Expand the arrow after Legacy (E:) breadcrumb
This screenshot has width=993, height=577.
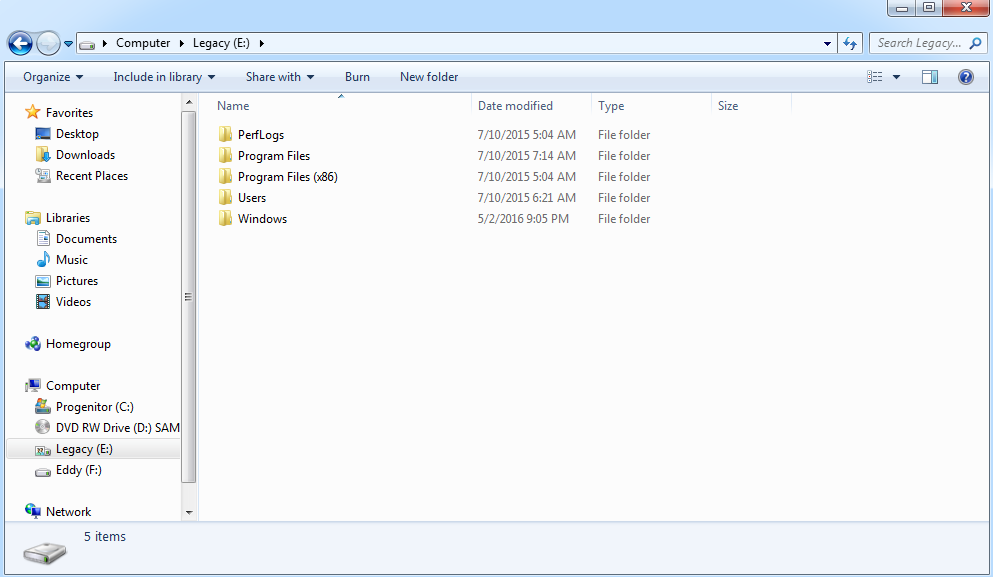pyautogui.click(x=262, y=43)
